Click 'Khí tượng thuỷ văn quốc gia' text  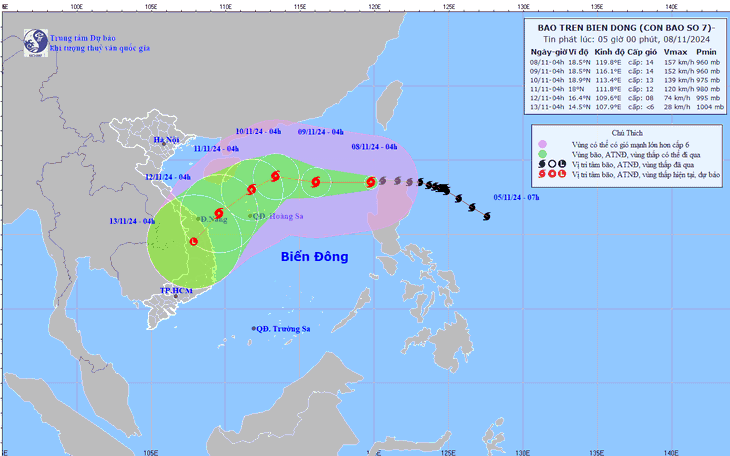(x=100, y=48)
